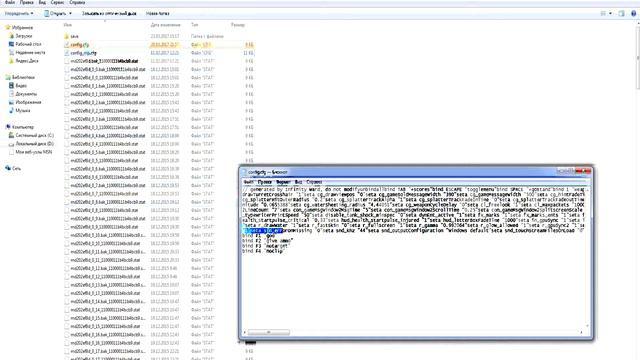The image size is (640, 360).
Task: Sort by the Размер column header
Action: coord(238,25)
